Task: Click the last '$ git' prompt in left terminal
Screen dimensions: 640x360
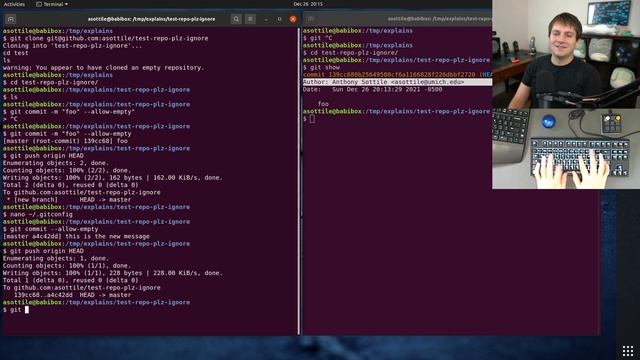Action: (x=16, y=310)
